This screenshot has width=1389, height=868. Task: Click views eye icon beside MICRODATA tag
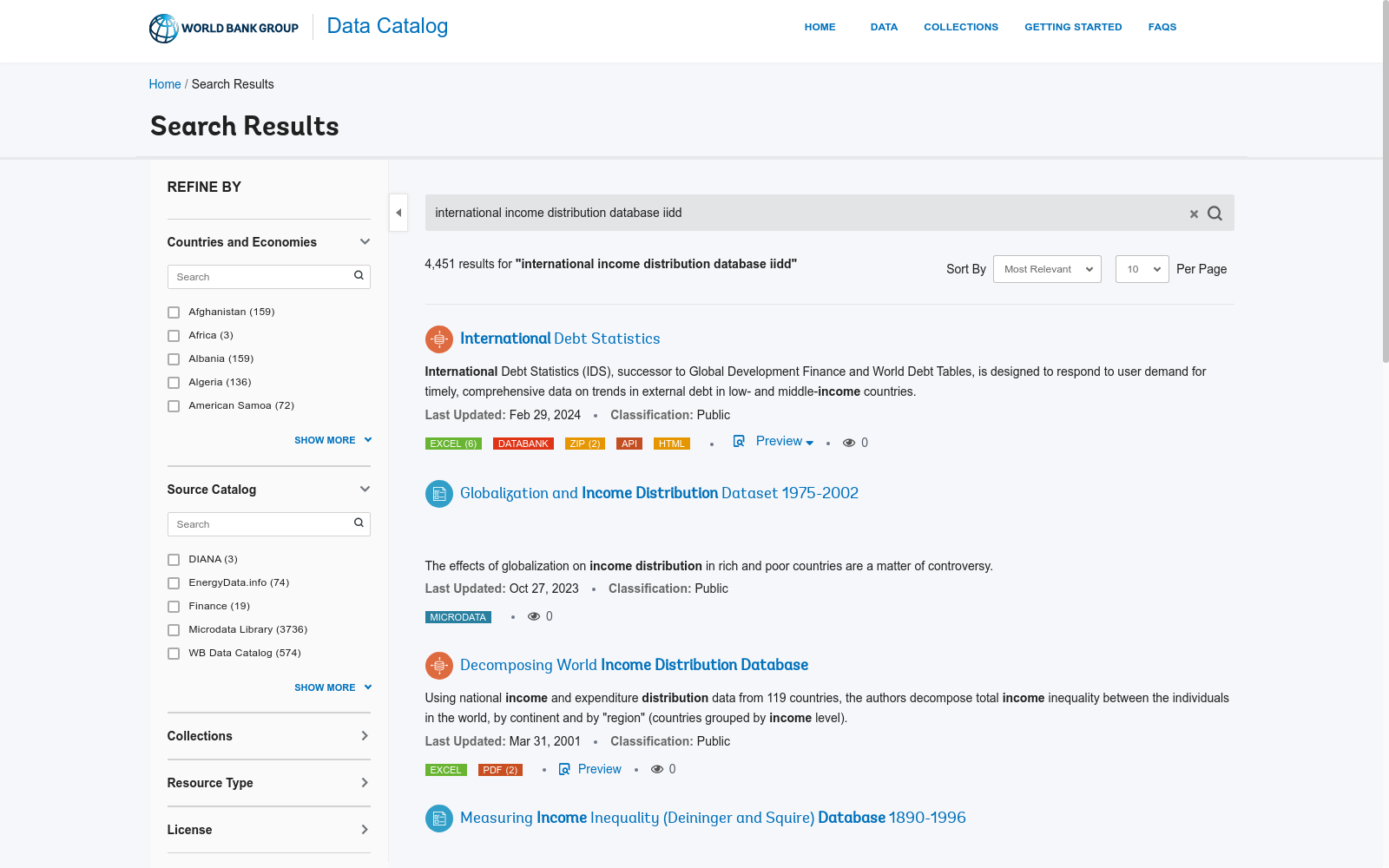click(x=534, y=616)
